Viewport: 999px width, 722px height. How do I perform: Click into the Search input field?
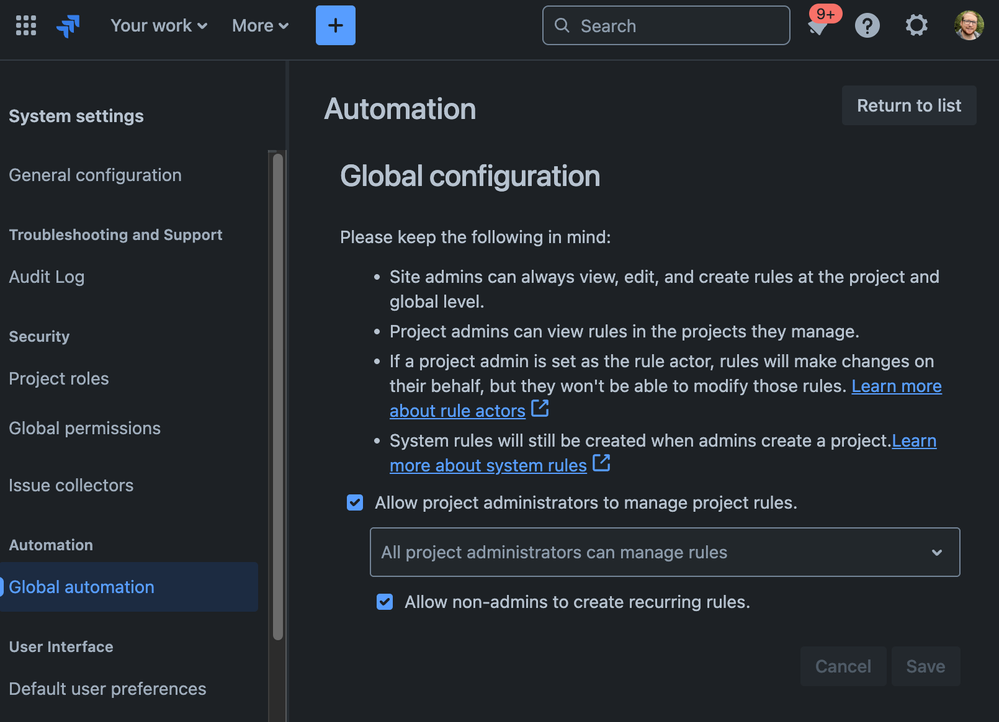pyautogui.click(x=666, y=25)
